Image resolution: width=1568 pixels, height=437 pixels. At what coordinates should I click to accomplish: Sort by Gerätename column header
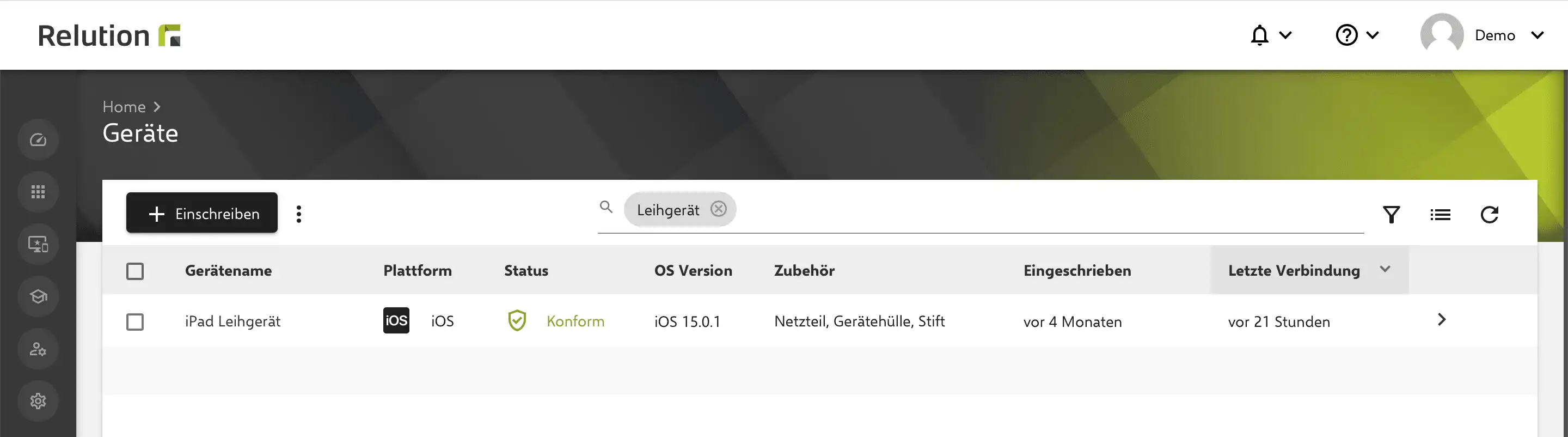pos(228,271)
